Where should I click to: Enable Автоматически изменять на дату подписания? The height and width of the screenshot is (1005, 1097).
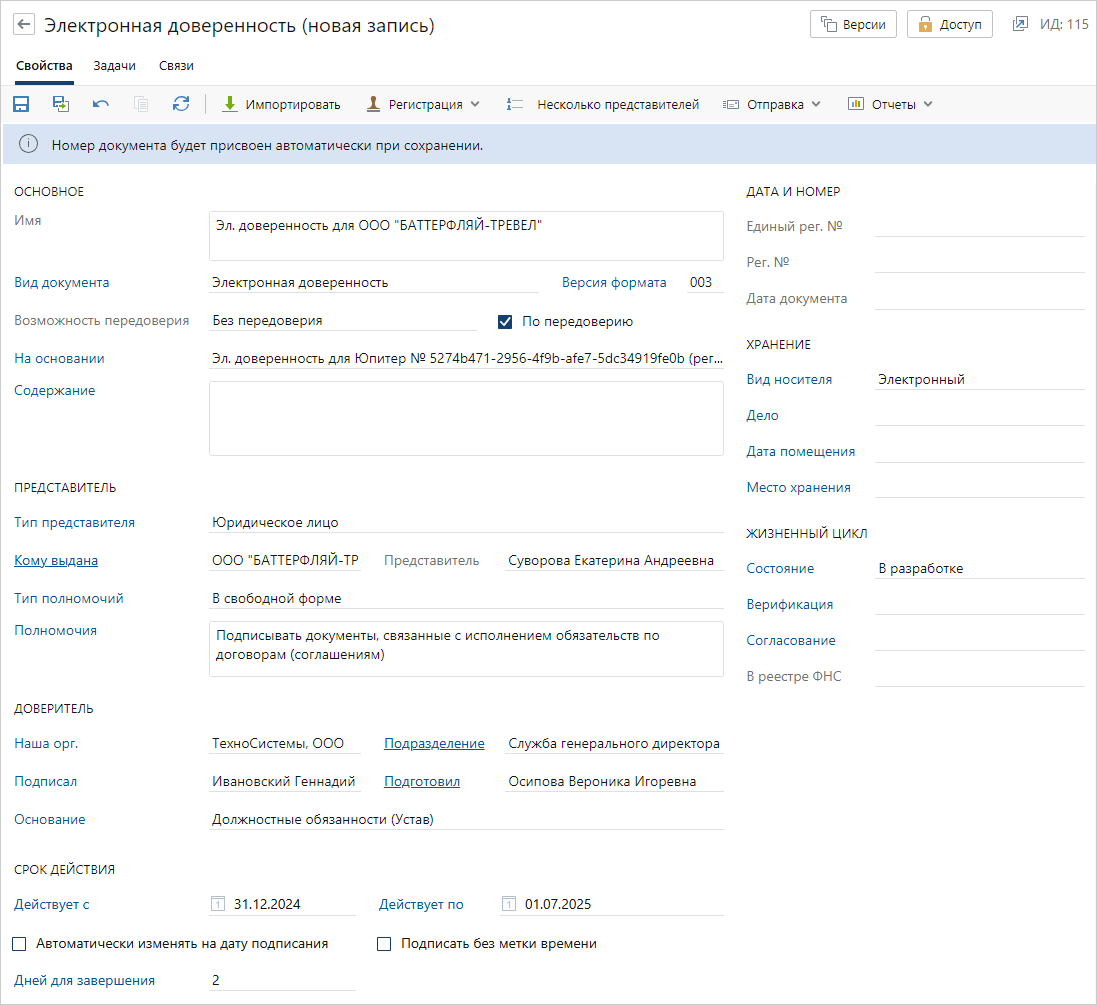pyautogui.click(x=20, y=944)
